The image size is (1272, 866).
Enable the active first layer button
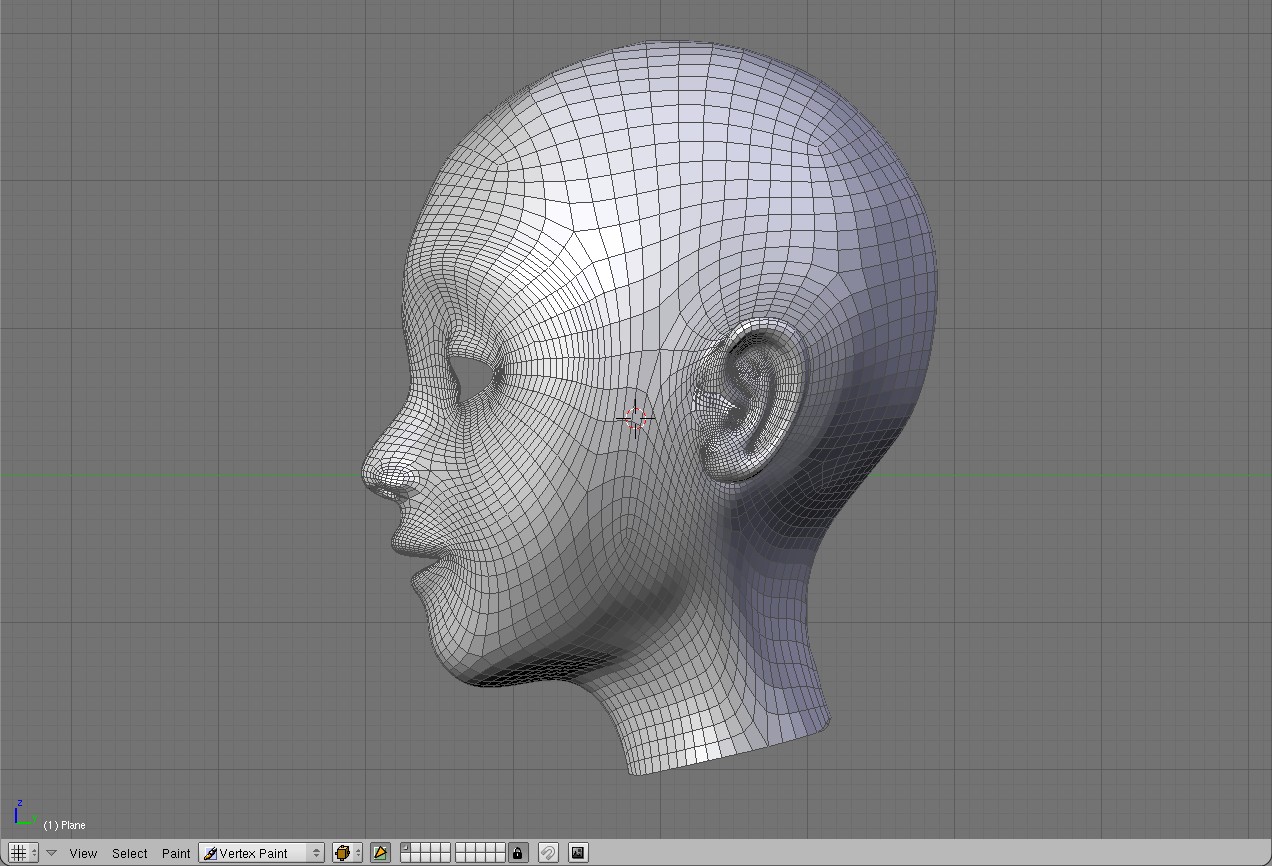tap(406, 848)
